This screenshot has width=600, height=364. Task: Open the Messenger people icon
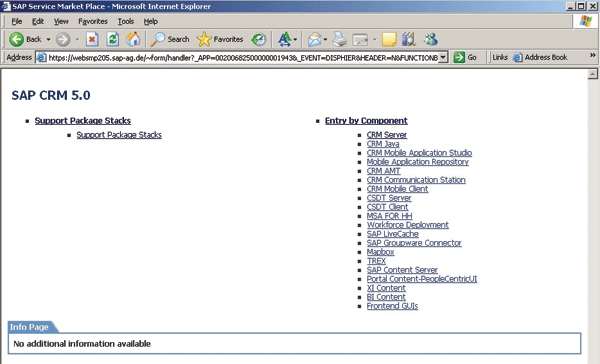pyautogui.click(x=430, y=39)
